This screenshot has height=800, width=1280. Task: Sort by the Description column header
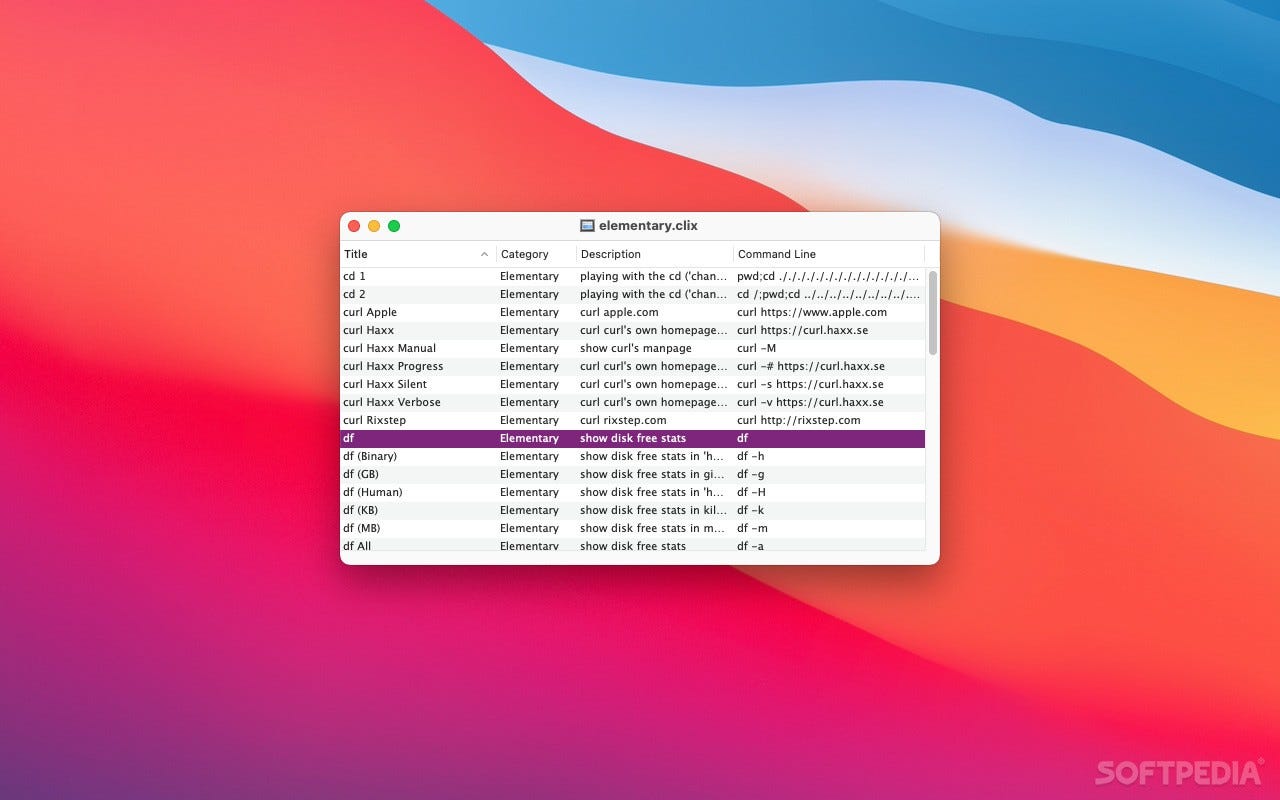point(655,254)
